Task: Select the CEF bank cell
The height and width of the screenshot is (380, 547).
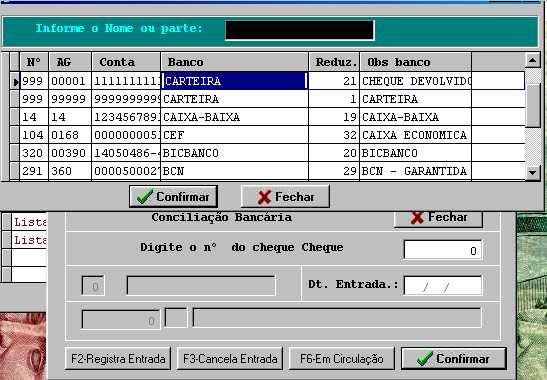Action: [234, 135]
